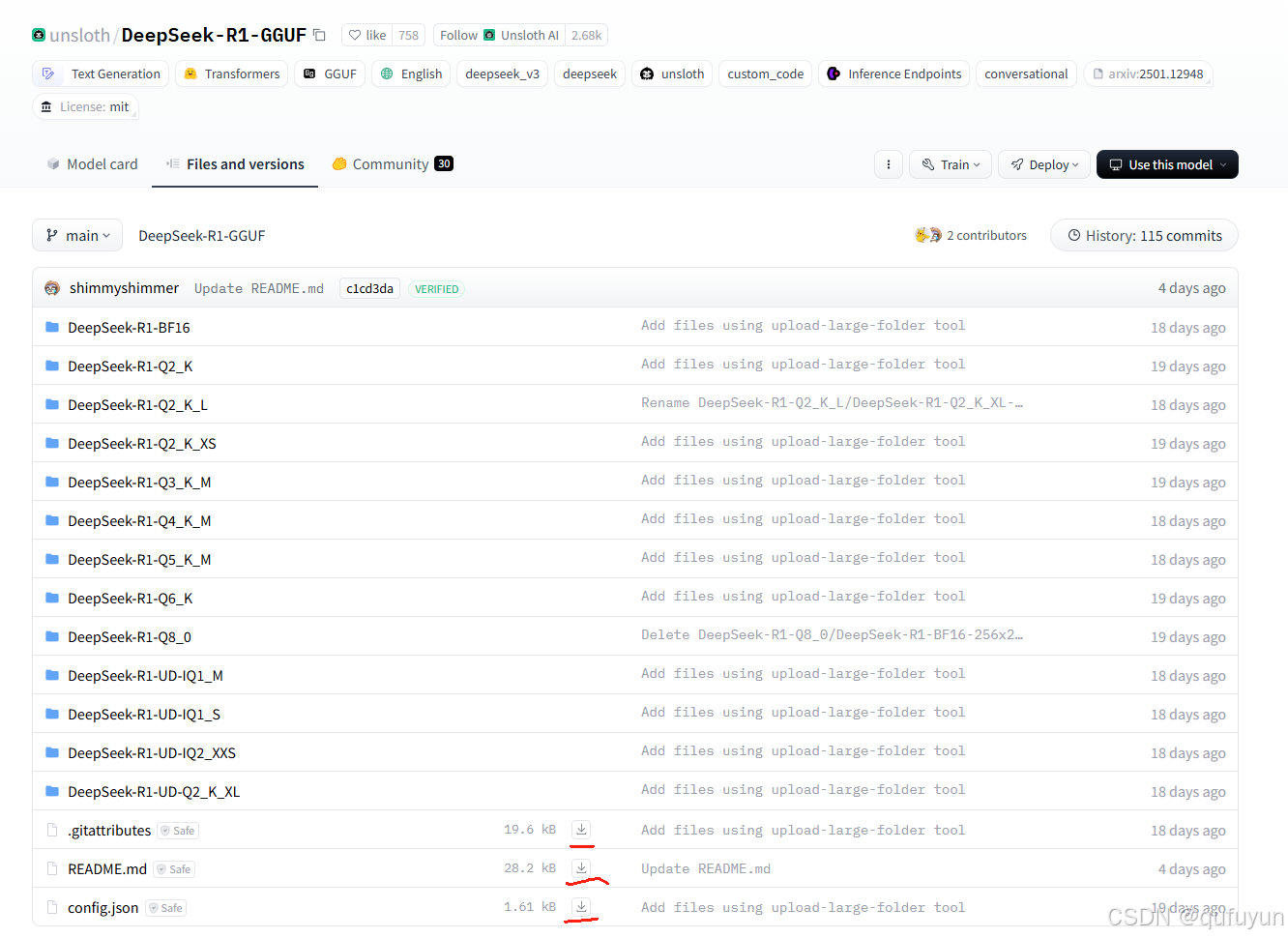Open the DeepSeek-R1-BF16 folder
This screenshot has width=1288, height=938.
point(129,328)
